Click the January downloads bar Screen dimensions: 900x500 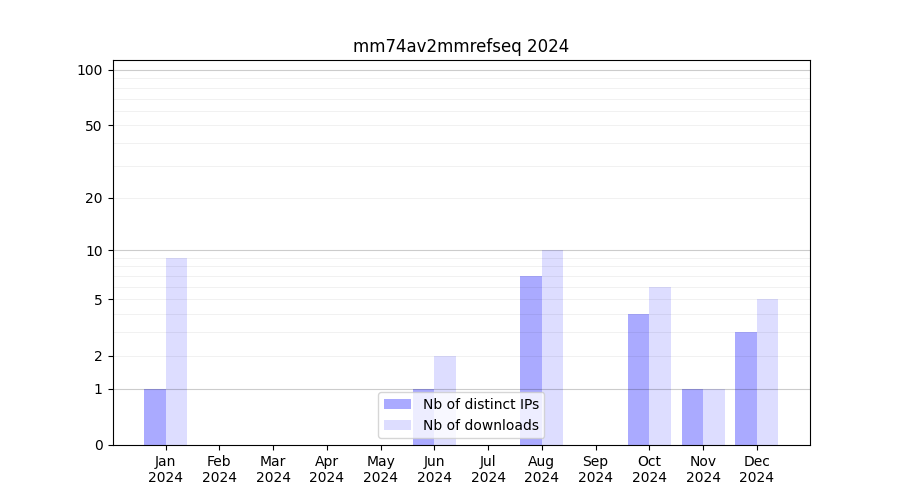tap(176, 351)
